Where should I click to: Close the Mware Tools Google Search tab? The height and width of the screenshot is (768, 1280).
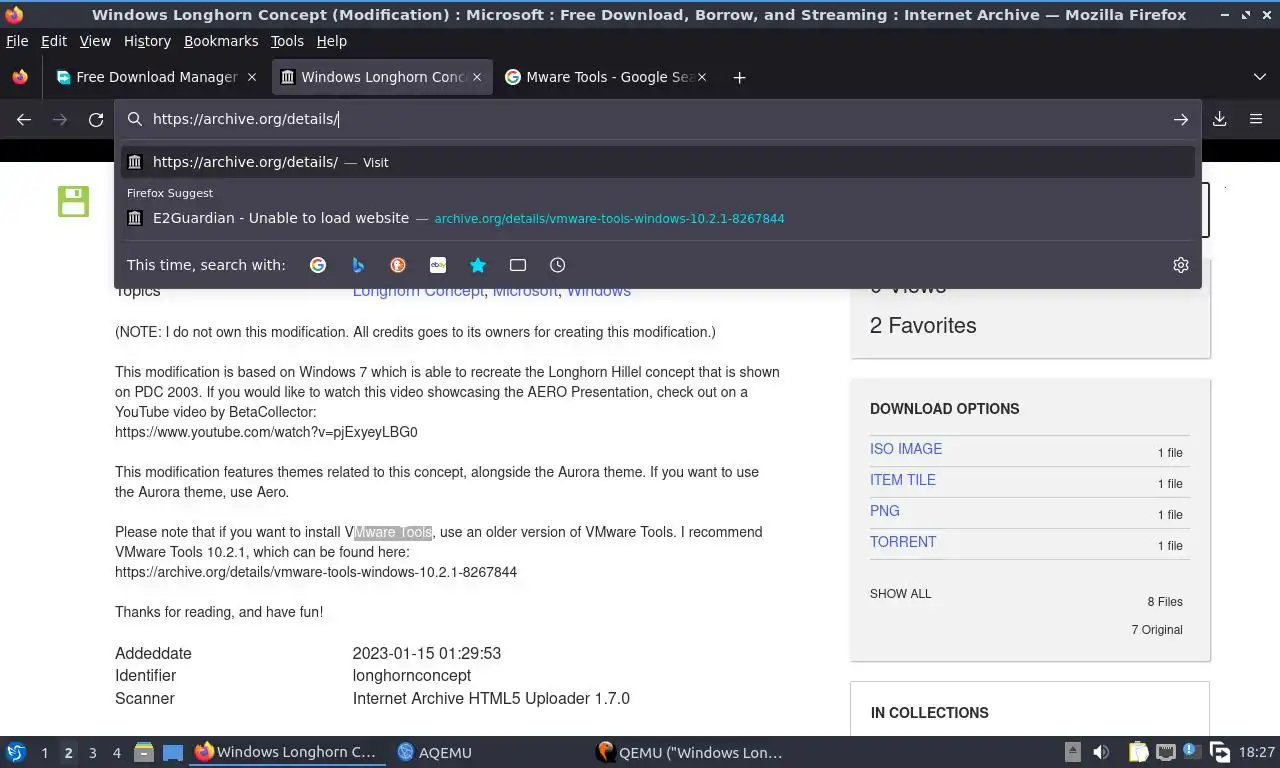pyautogui.click(x=702, y=77)
